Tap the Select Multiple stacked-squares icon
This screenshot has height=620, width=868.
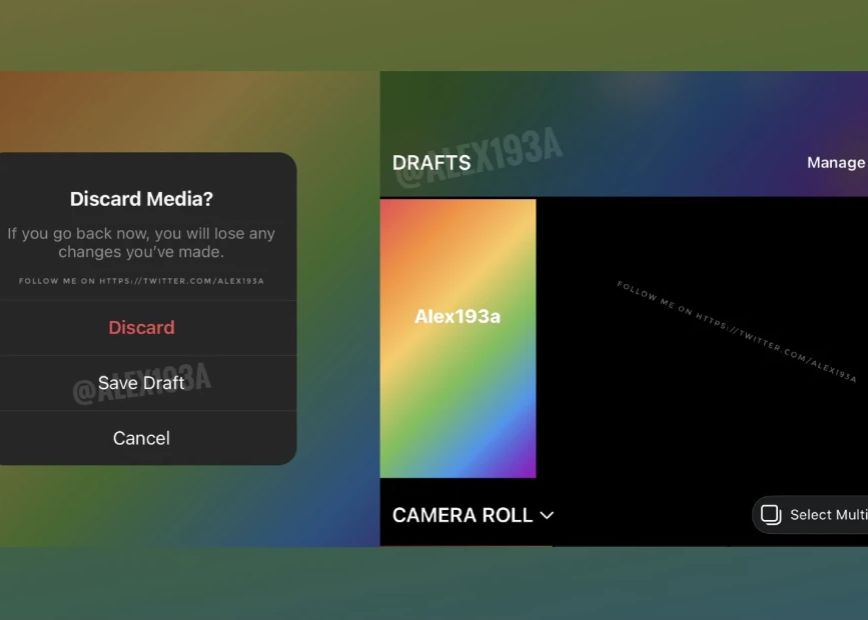[x=771, y=514]
